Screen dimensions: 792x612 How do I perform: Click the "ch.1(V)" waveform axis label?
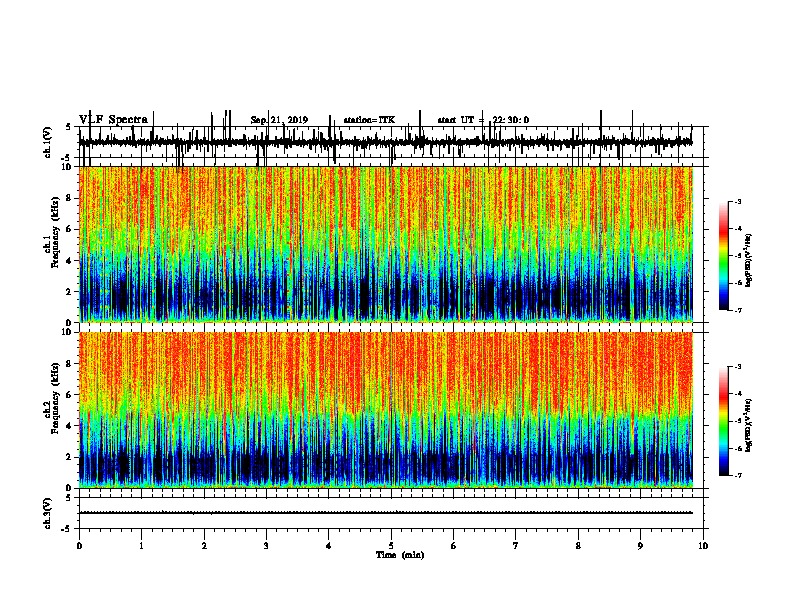pos(48,142)
